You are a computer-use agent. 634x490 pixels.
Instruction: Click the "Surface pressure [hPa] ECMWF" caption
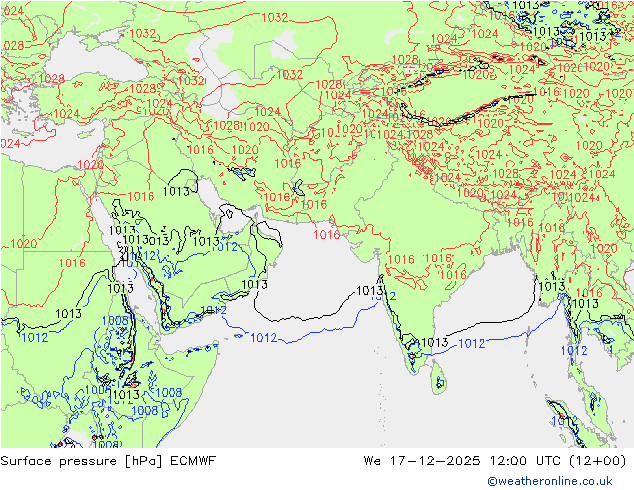[x=108, y=461]
